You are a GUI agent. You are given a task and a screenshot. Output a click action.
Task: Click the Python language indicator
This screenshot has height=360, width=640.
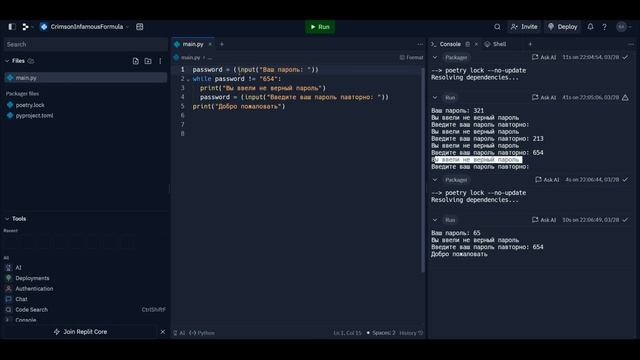(202, 333)
